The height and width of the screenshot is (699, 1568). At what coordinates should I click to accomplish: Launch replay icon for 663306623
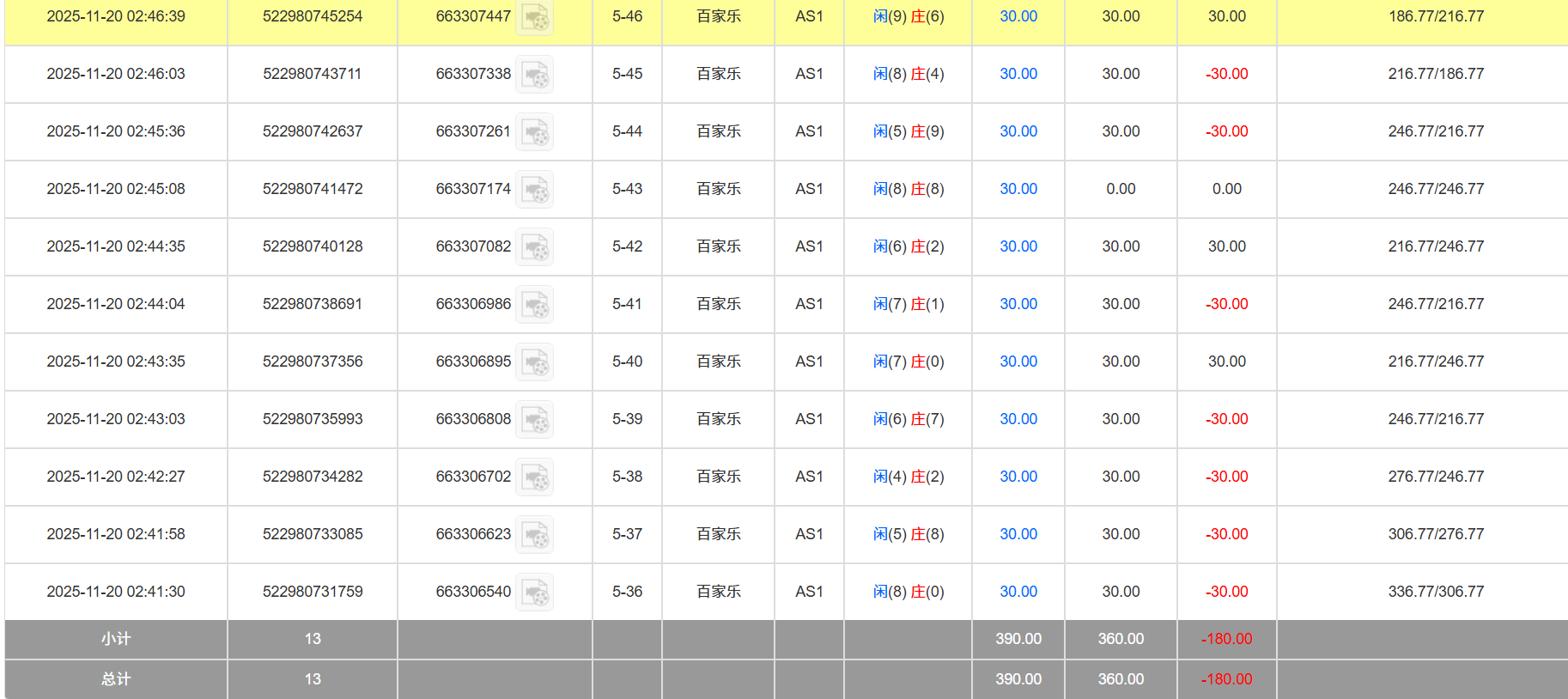[534, 535]
